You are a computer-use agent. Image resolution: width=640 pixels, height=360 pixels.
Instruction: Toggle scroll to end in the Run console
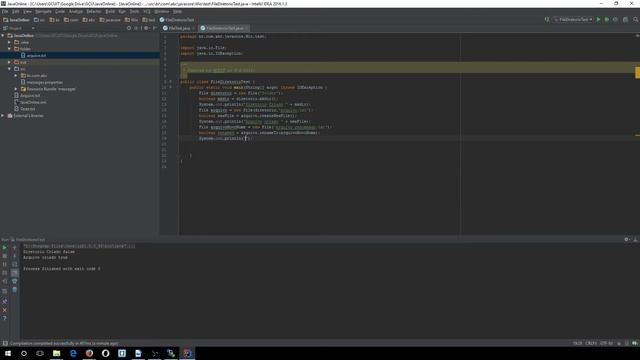(15, 273)
